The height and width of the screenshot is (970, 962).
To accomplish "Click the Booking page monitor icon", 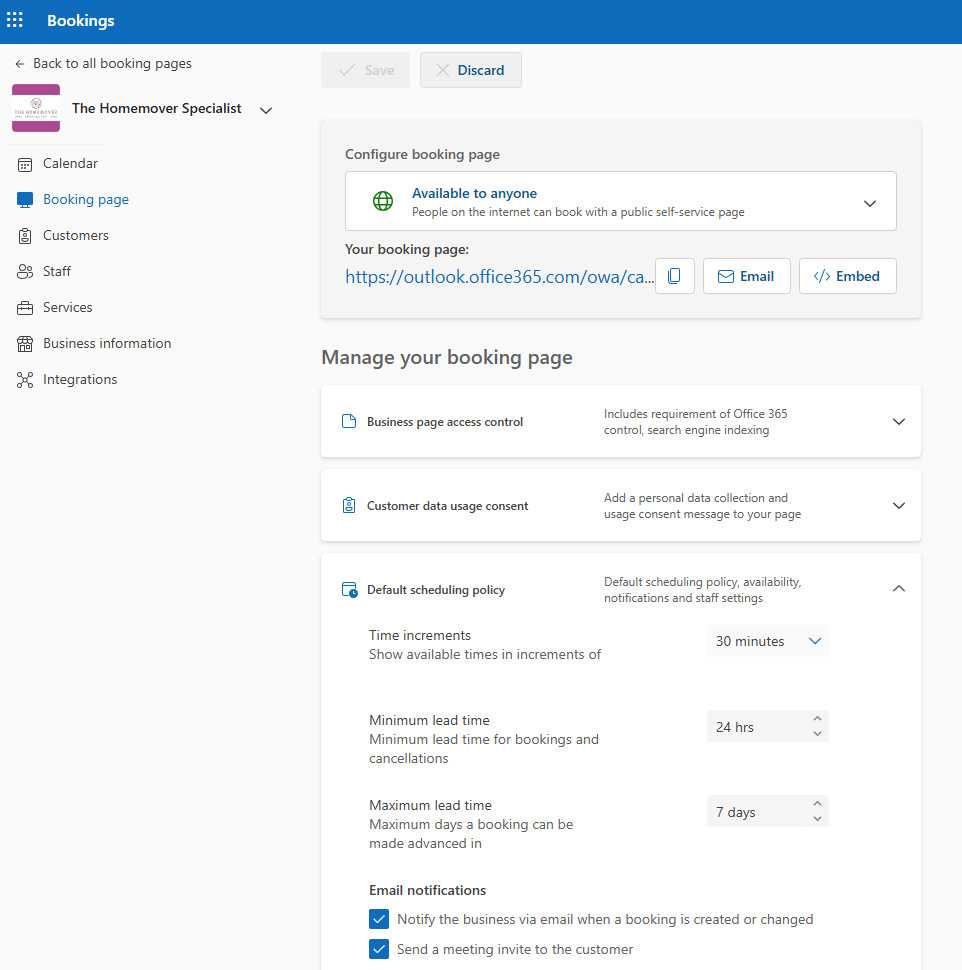I will [25, 200].
